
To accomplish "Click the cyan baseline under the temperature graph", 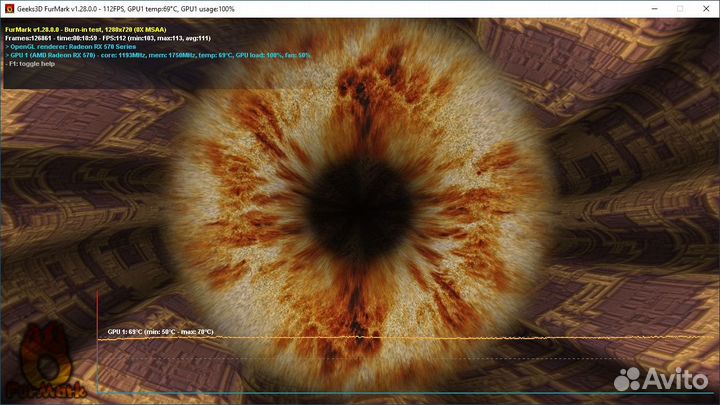I will [x=400, y=394].
